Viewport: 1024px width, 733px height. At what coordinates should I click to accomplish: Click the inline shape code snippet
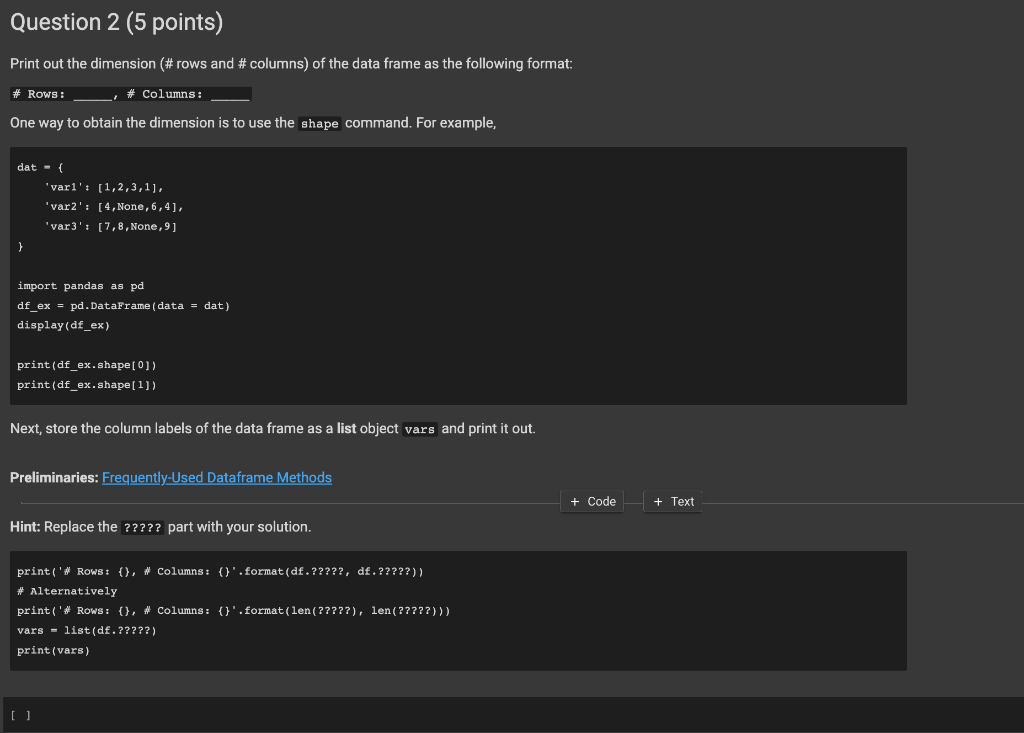319,123
